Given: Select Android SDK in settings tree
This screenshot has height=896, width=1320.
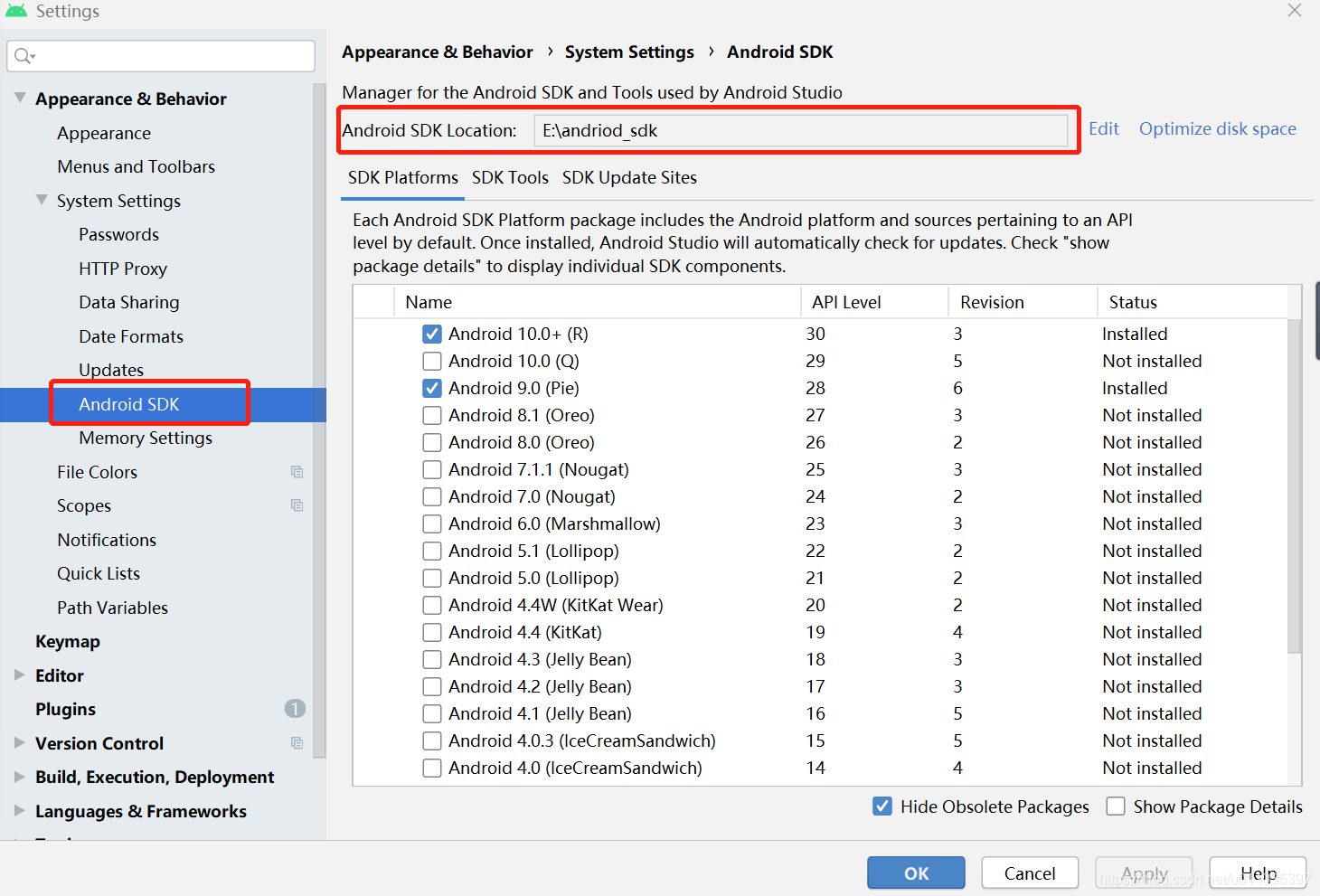Looking at the screenshot, I should coord(129,404).
